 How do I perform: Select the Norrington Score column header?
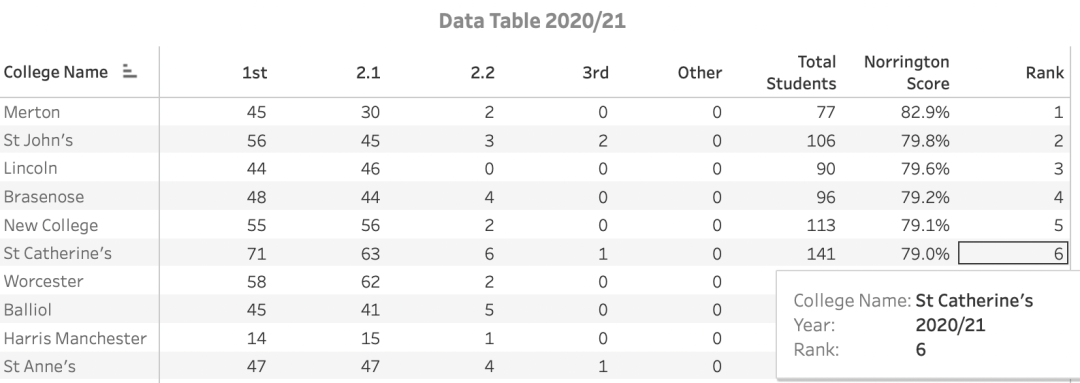(906, 73)
